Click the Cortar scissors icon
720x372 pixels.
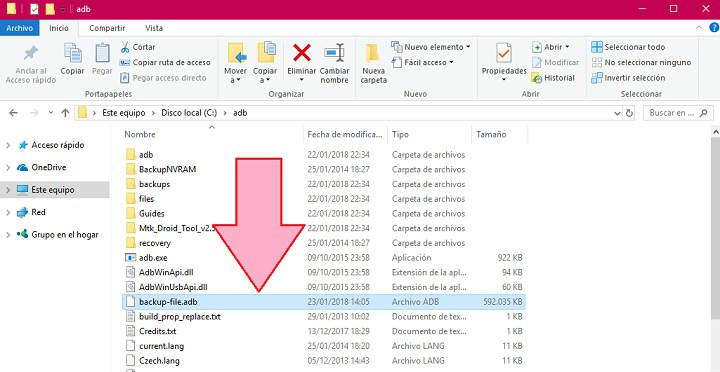125,47
